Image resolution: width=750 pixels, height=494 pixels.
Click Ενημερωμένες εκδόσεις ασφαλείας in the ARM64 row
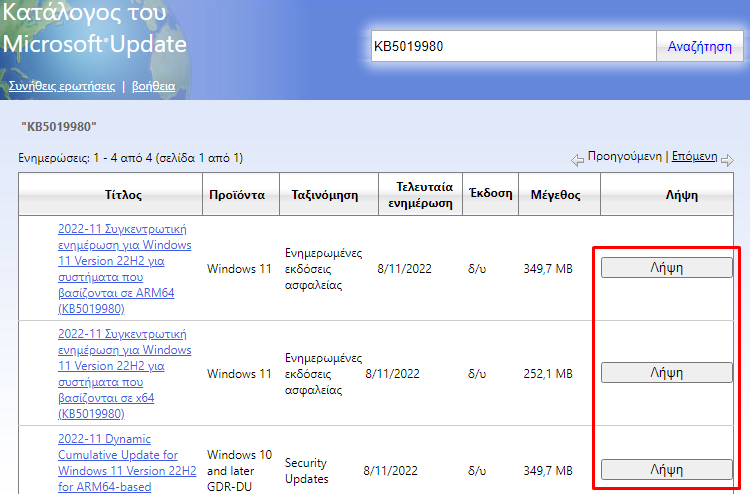[x=323, y=269]
